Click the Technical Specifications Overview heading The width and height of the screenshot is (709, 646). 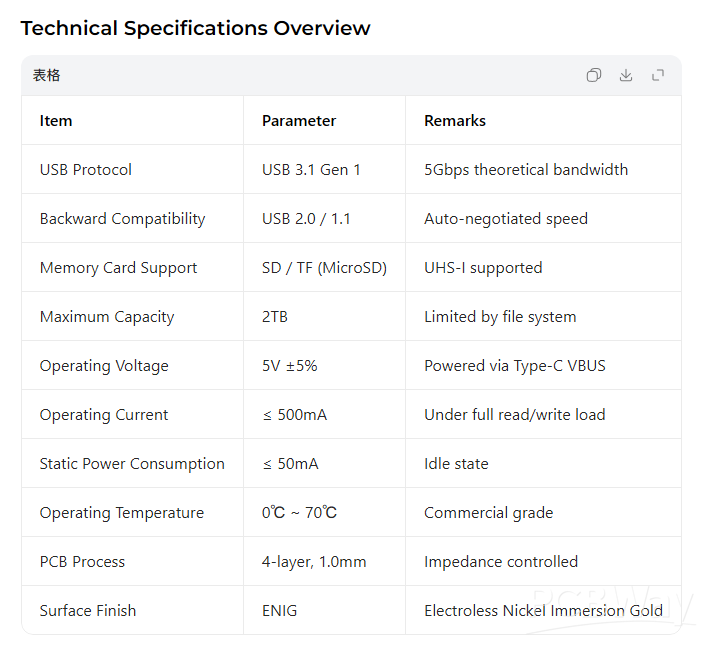point(195,28)
